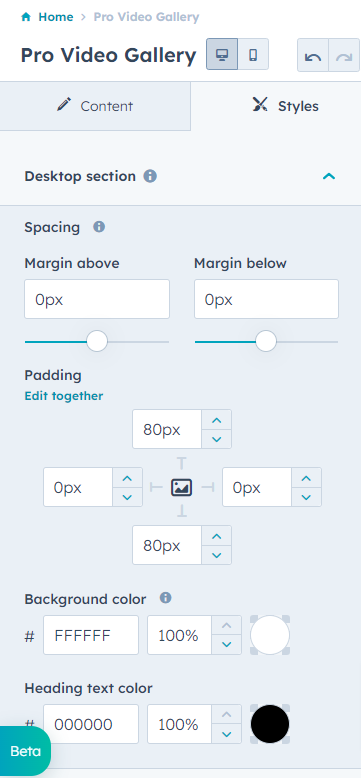Open the black heading text color swatch

tap(270, 724)
